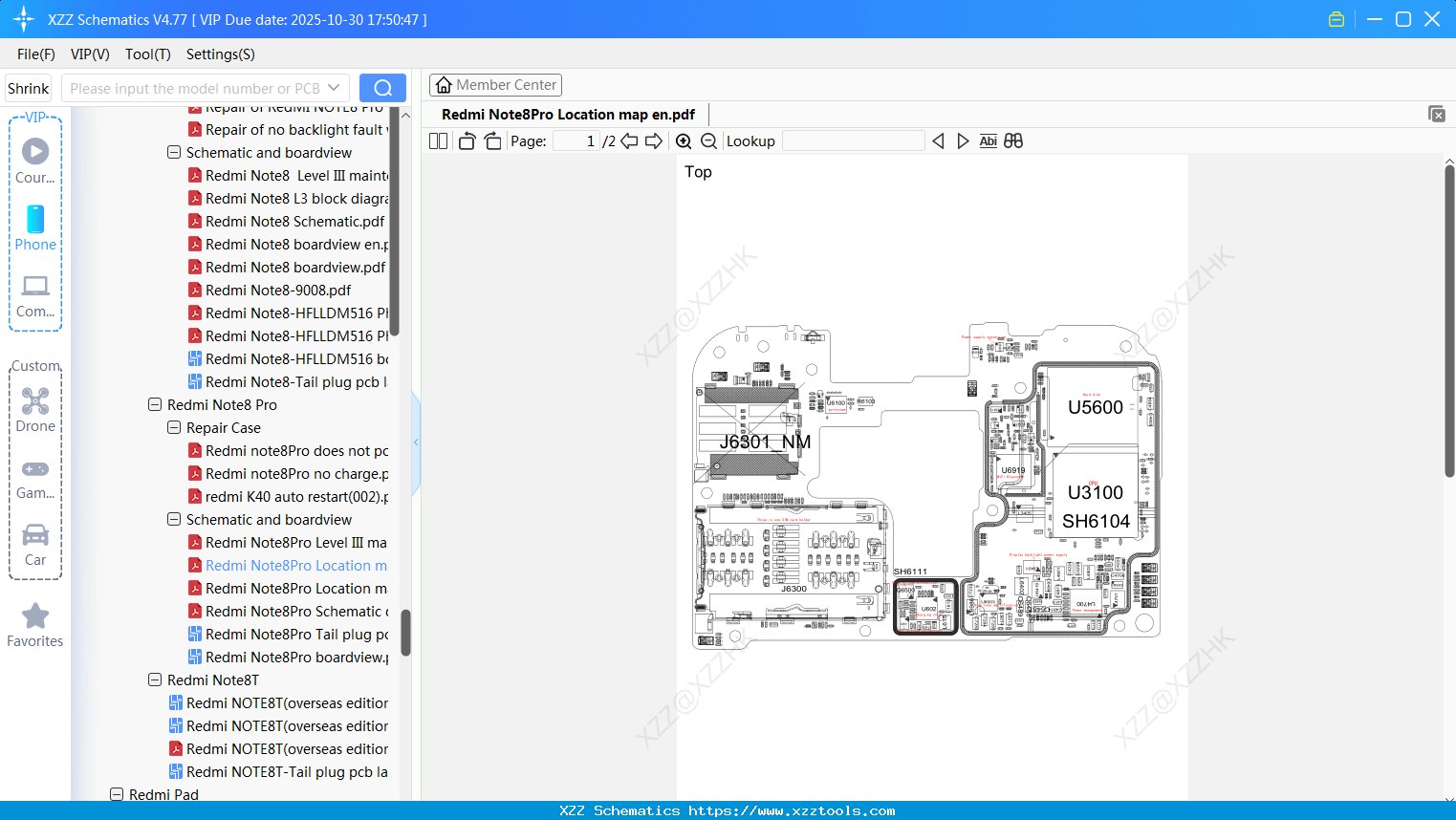Viewport: 1456px width, 820px height.
Task: Collapse the Repair Case folder
Action: coord(174,428)
